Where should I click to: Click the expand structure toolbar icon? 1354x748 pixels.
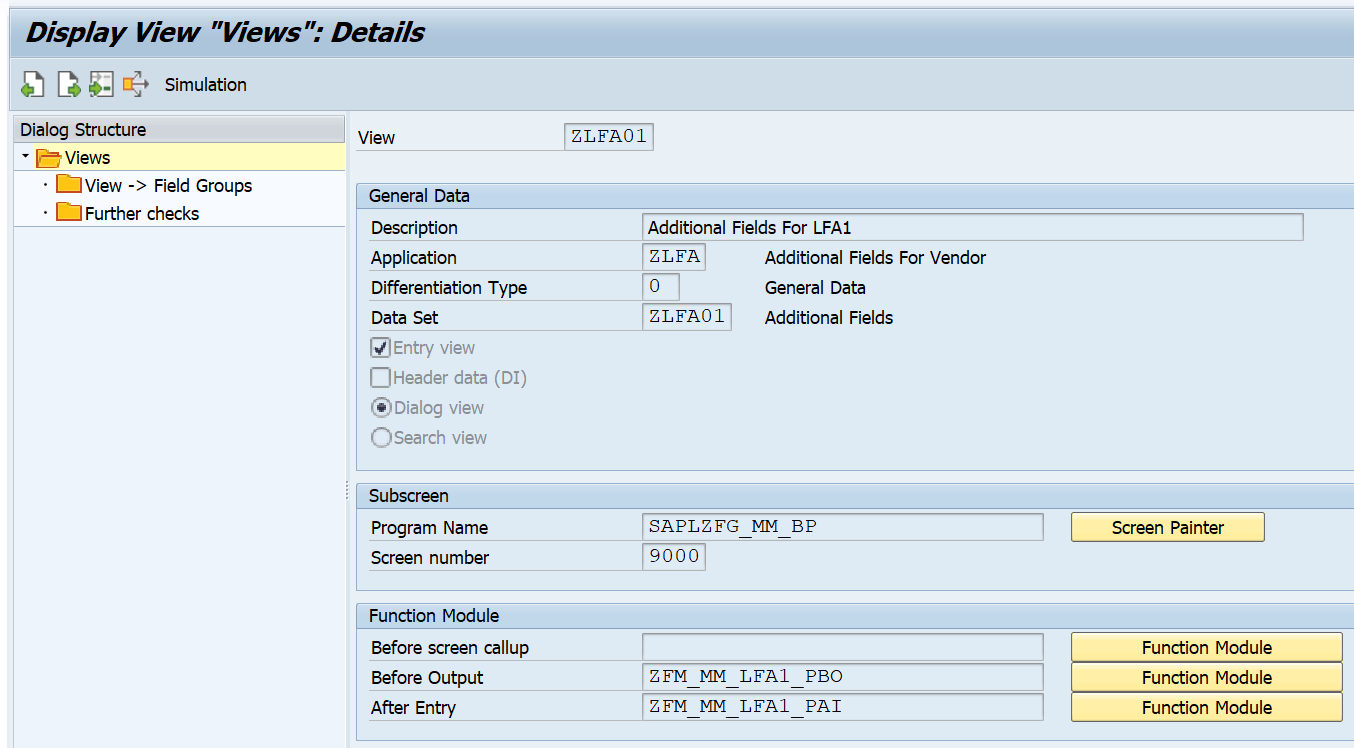(135, 84)
